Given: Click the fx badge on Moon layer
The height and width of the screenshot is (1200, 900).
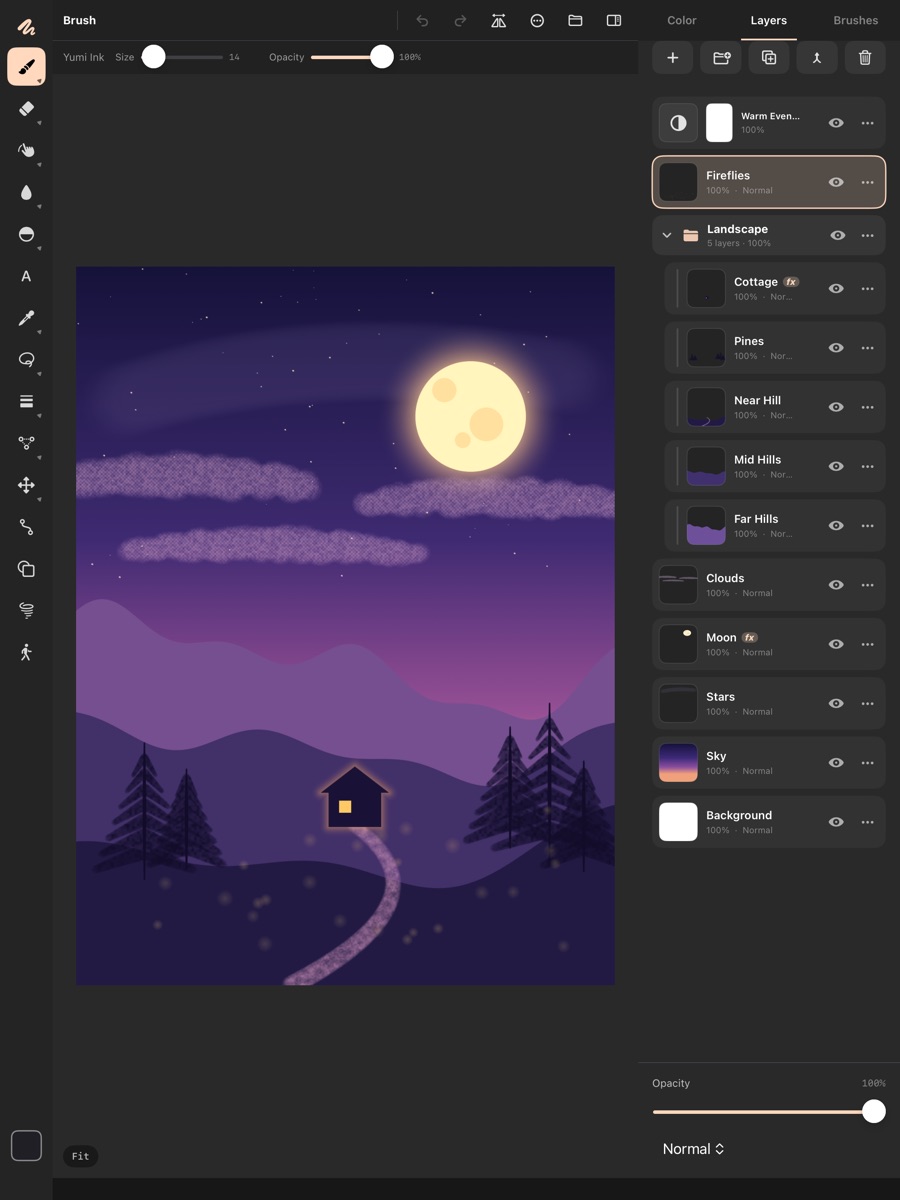Looking at the screenshot, I should pos(750,637).
